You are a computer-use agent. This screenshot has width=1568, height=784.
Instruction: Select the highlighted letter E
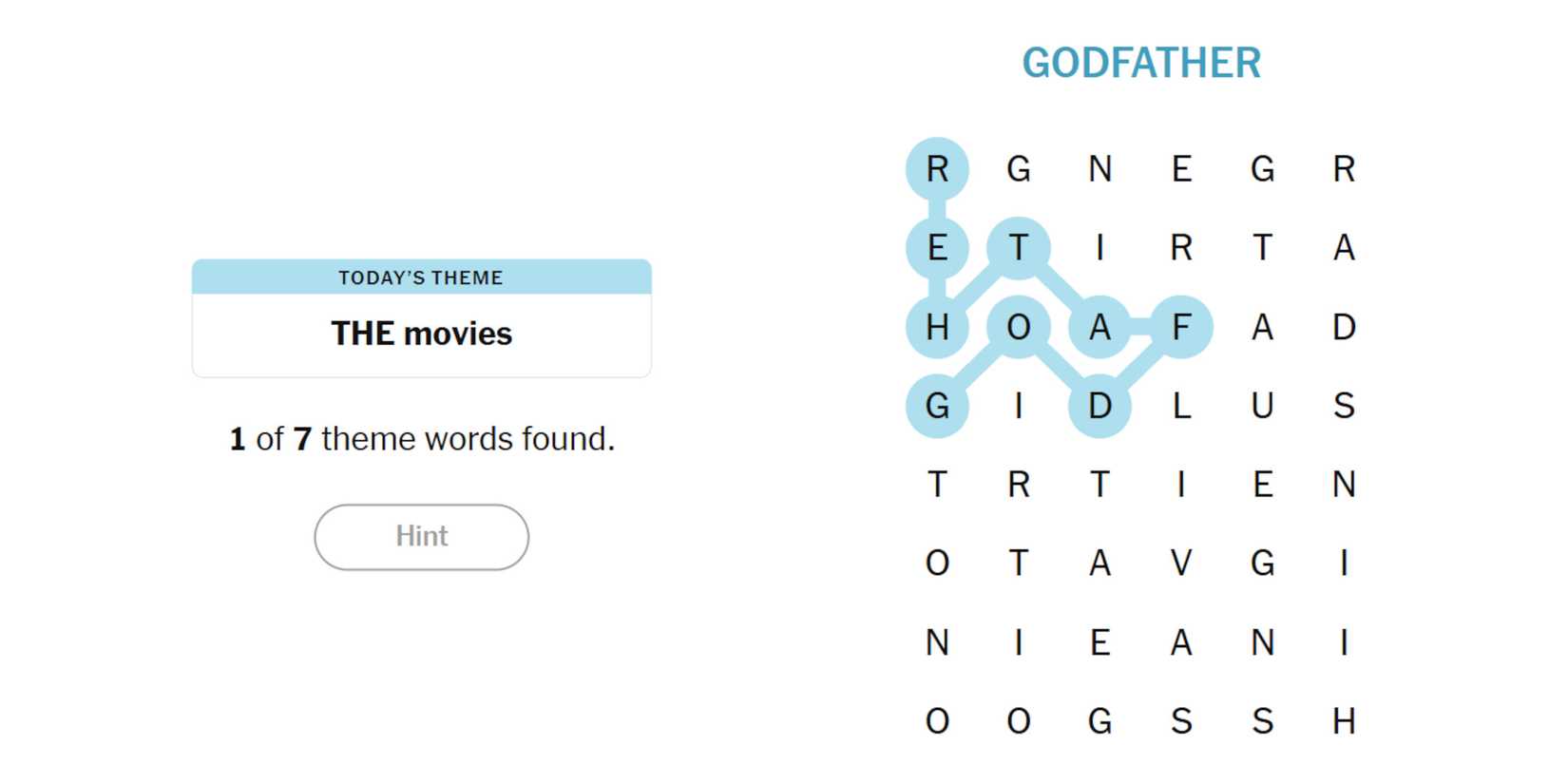(937, 248)
